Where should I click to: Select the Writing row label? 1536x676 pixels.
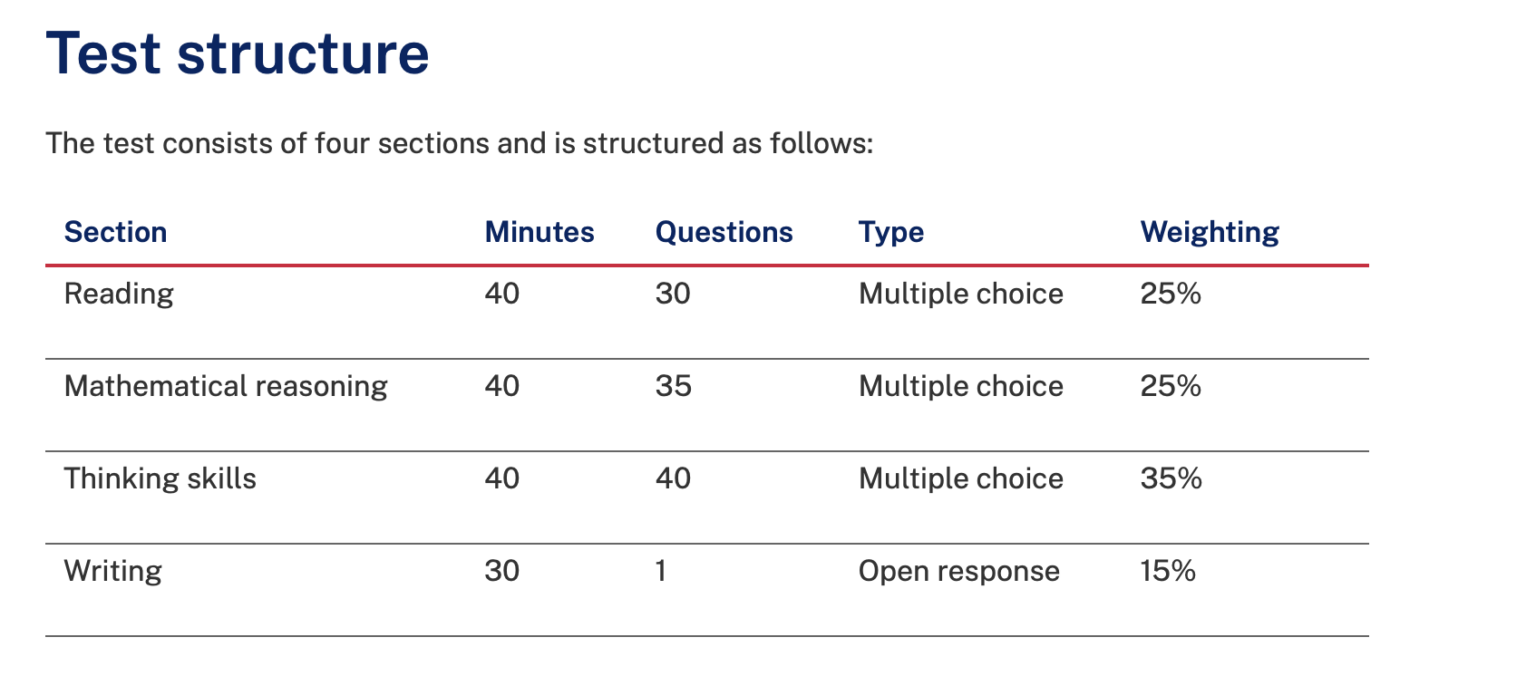pos(112,571)
